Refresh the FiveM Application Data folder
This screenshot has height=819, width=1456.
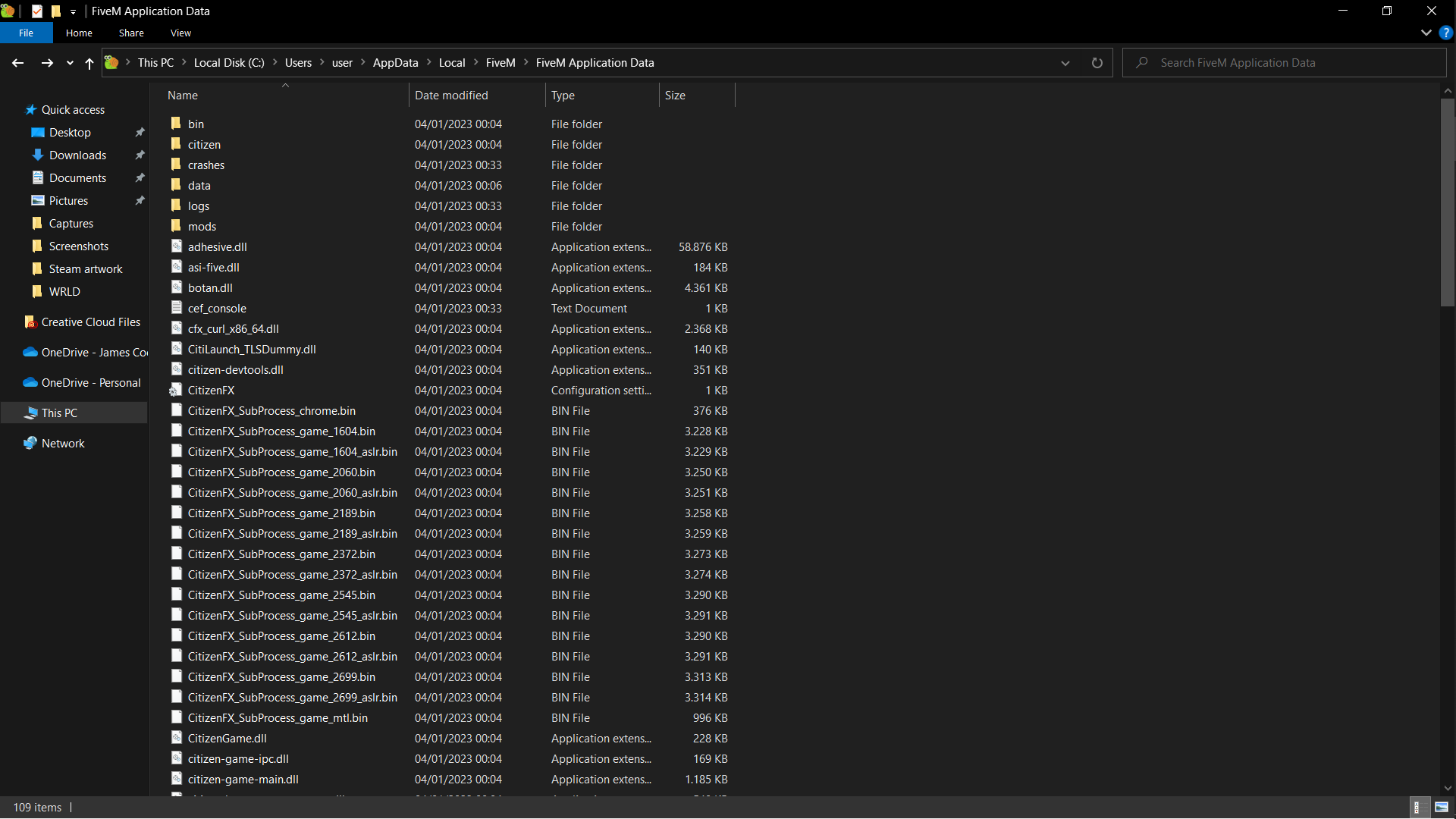[1097, 63]
